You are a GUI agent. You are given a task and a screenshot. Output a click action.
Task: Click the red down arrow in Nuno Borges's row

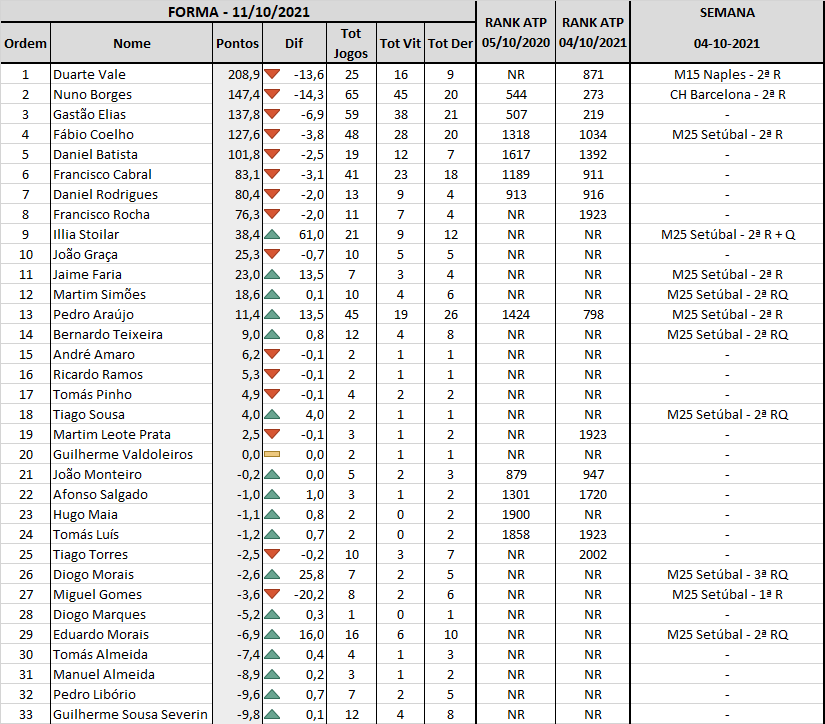272,94
